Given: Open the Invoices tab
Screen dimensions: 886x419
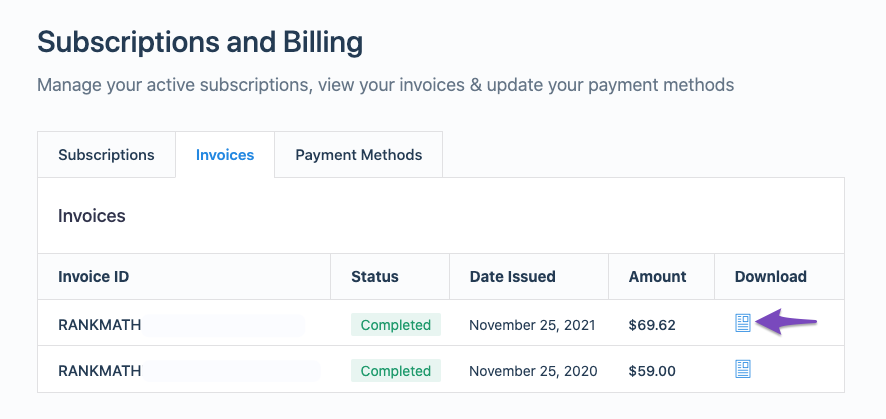Looking at the screenshot, I should coord(225,155).
